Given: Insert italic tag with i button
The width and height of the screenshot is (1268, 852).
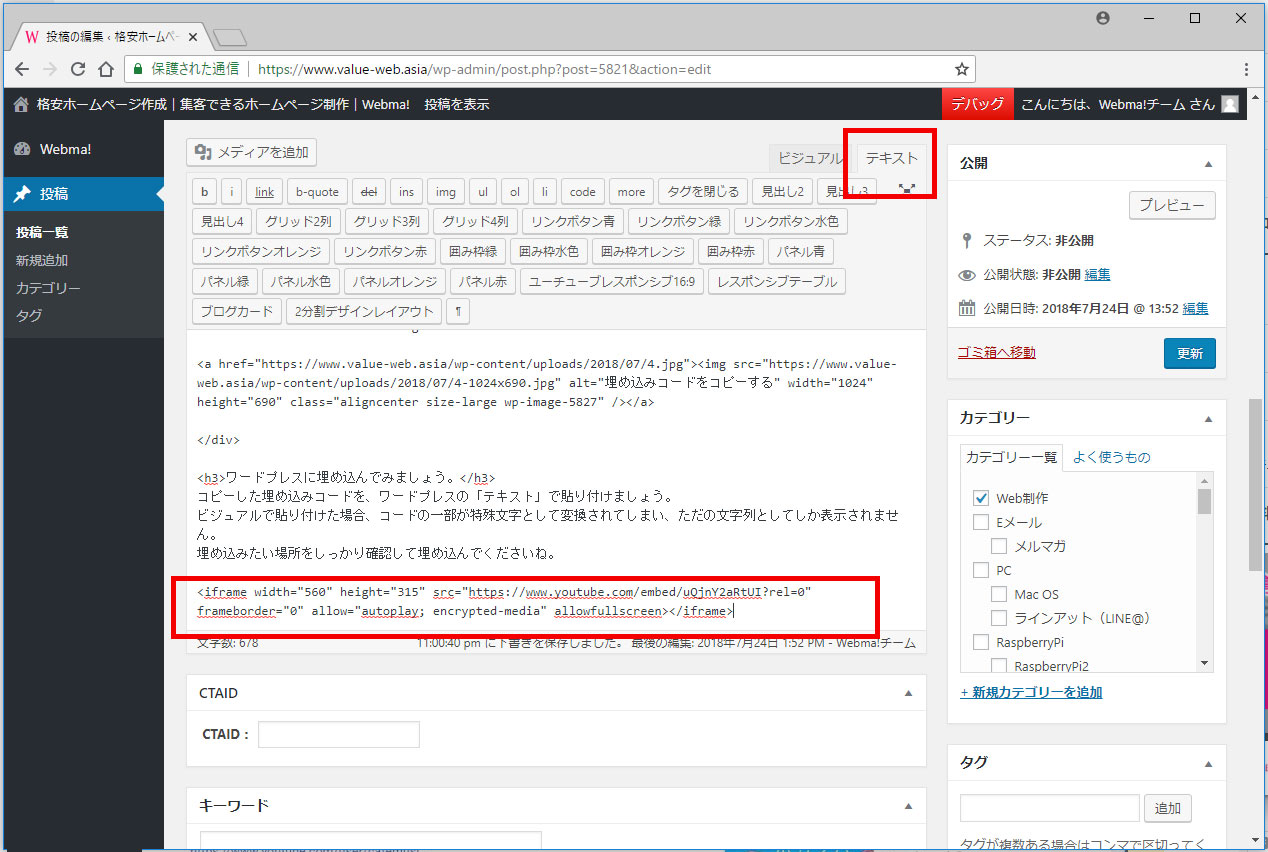Looking at the screenshot, I should point(231,191).
